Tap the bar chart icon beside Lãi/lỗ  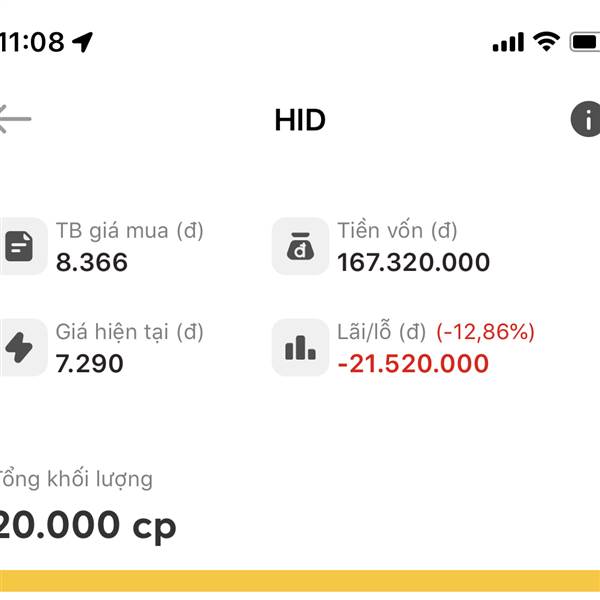[x=300, y=347]
